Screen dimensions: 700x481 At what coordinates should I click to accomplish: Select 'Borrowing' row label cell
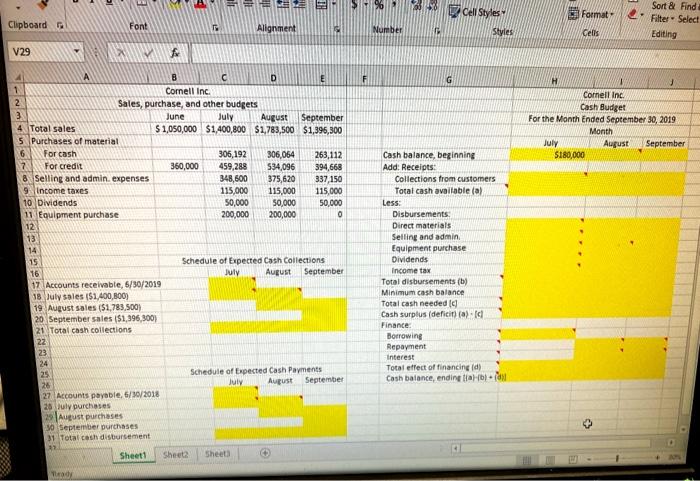pos(440,335)
